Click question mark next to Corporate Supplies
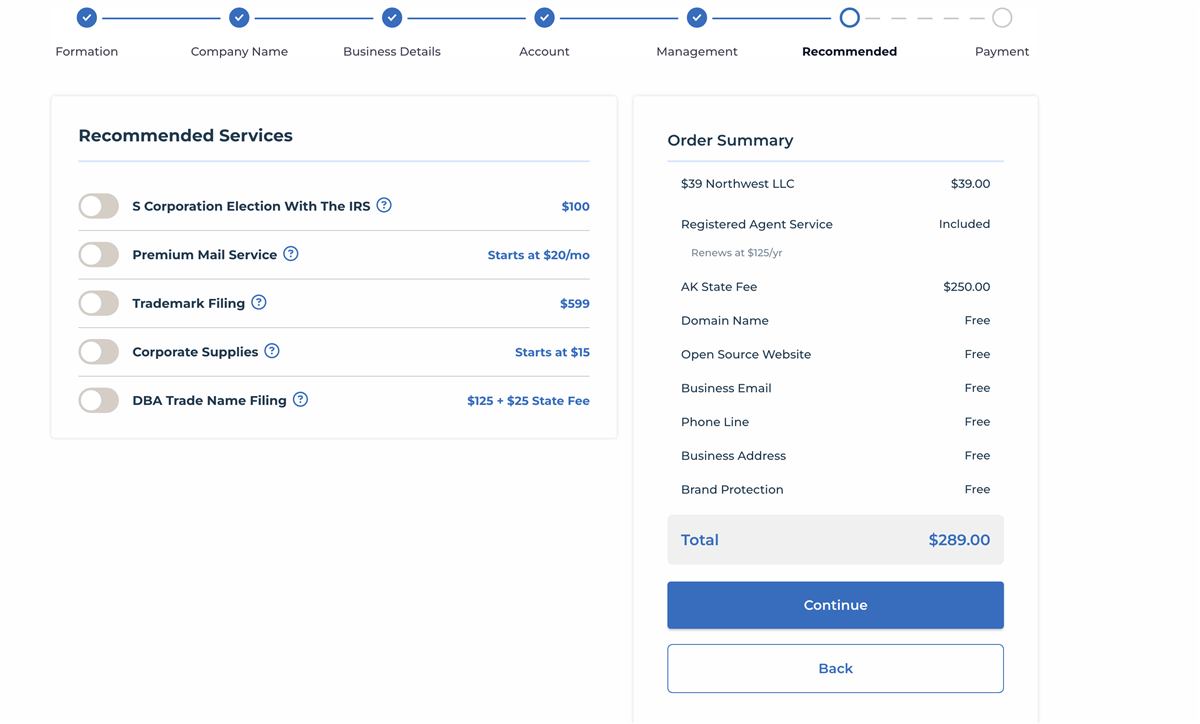The width and height of the screenshot is (1200, 724). point(272,351)
